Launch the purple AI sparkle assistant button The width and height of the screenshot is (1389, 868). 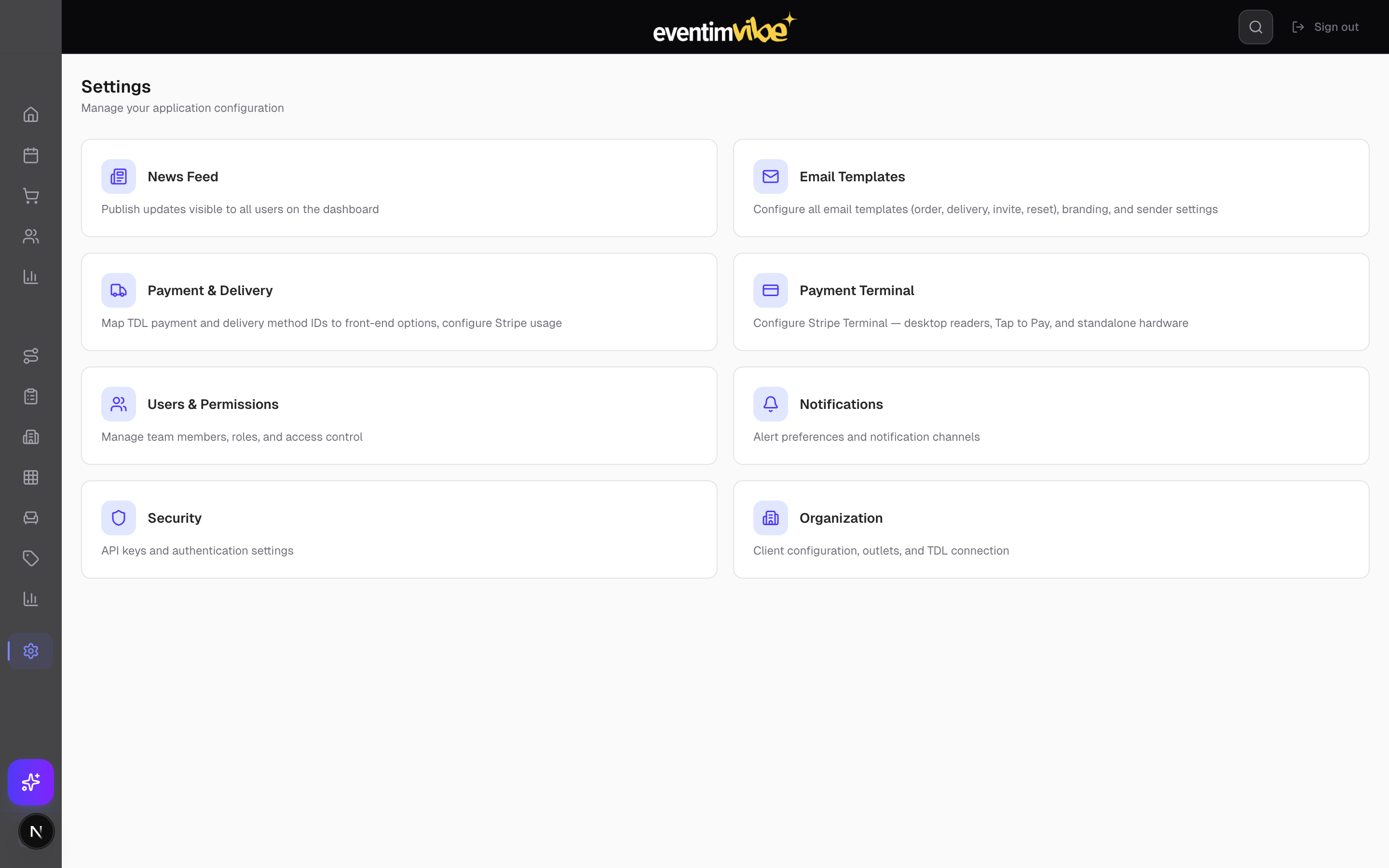(30, 782)
